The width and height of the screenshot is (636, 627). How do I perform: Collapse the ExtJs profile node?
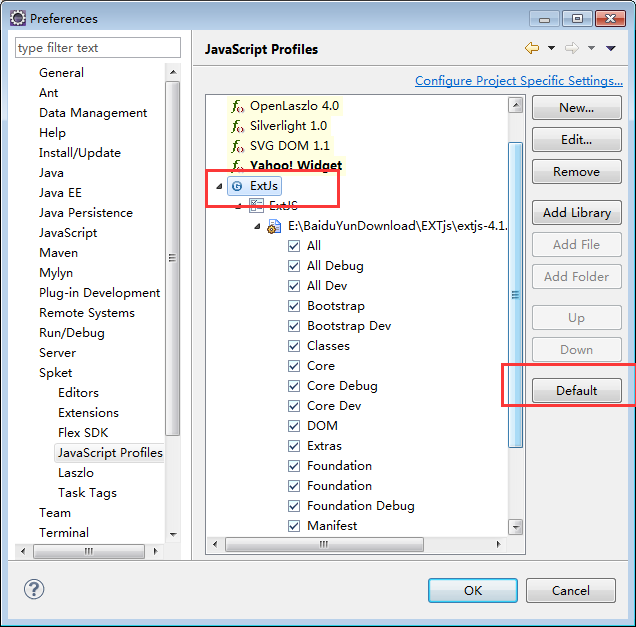coord(219,186)
